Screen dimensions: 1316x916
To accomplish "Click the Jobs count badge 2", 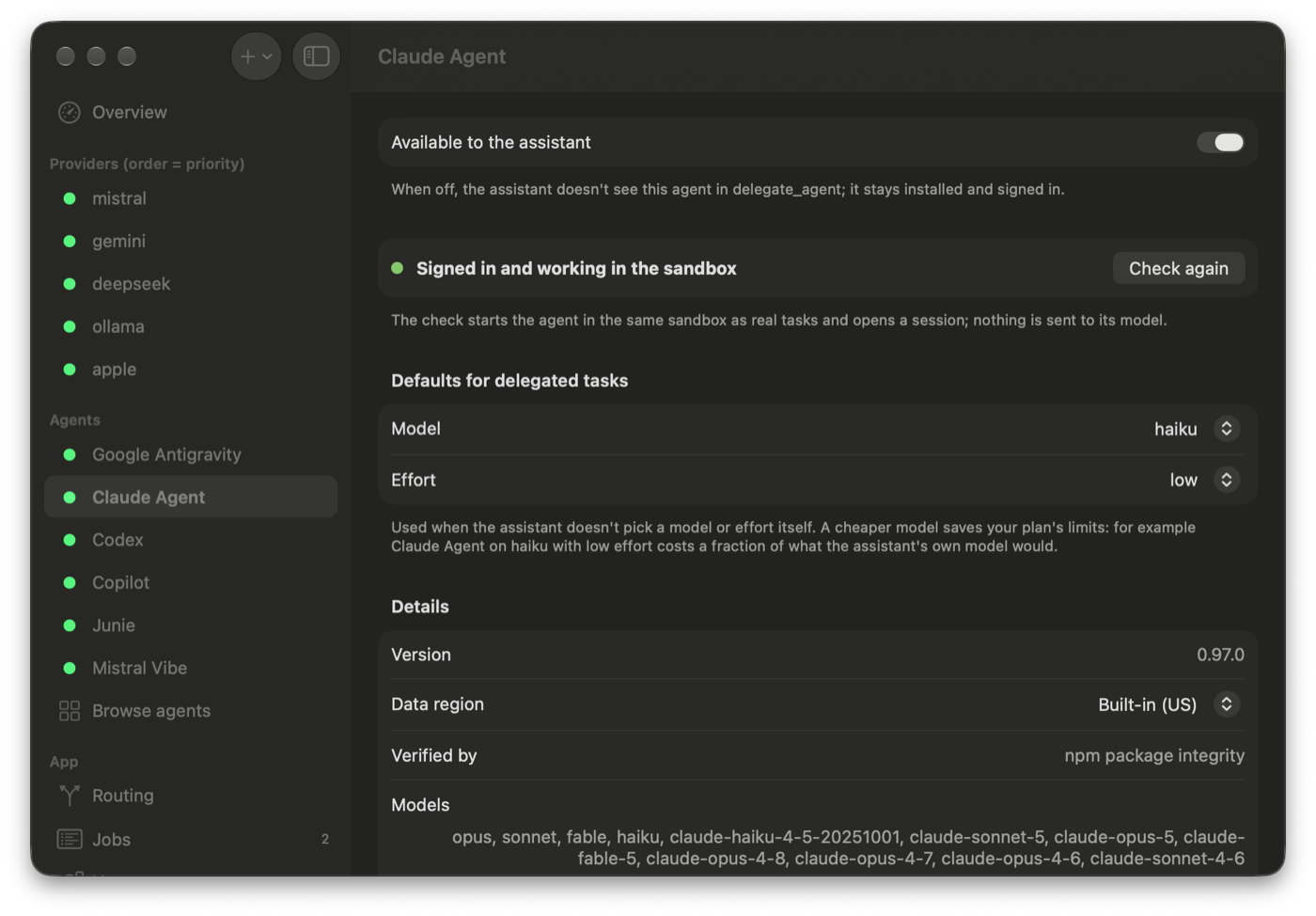I will tap(325, 839).
